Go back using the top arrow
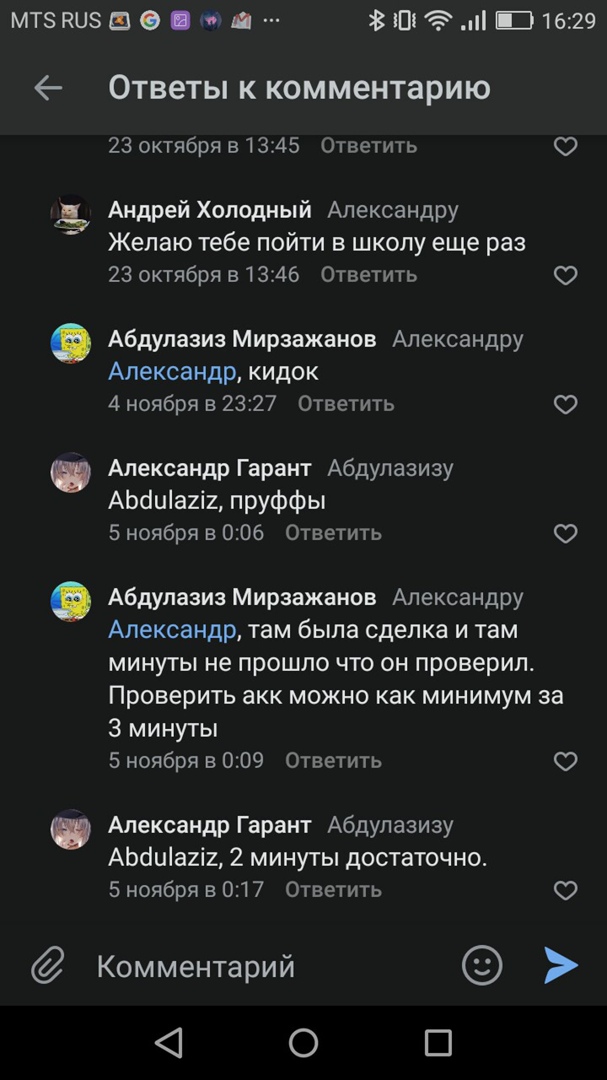Viewport: 607px width, 1080px height. tap(48, 88)
